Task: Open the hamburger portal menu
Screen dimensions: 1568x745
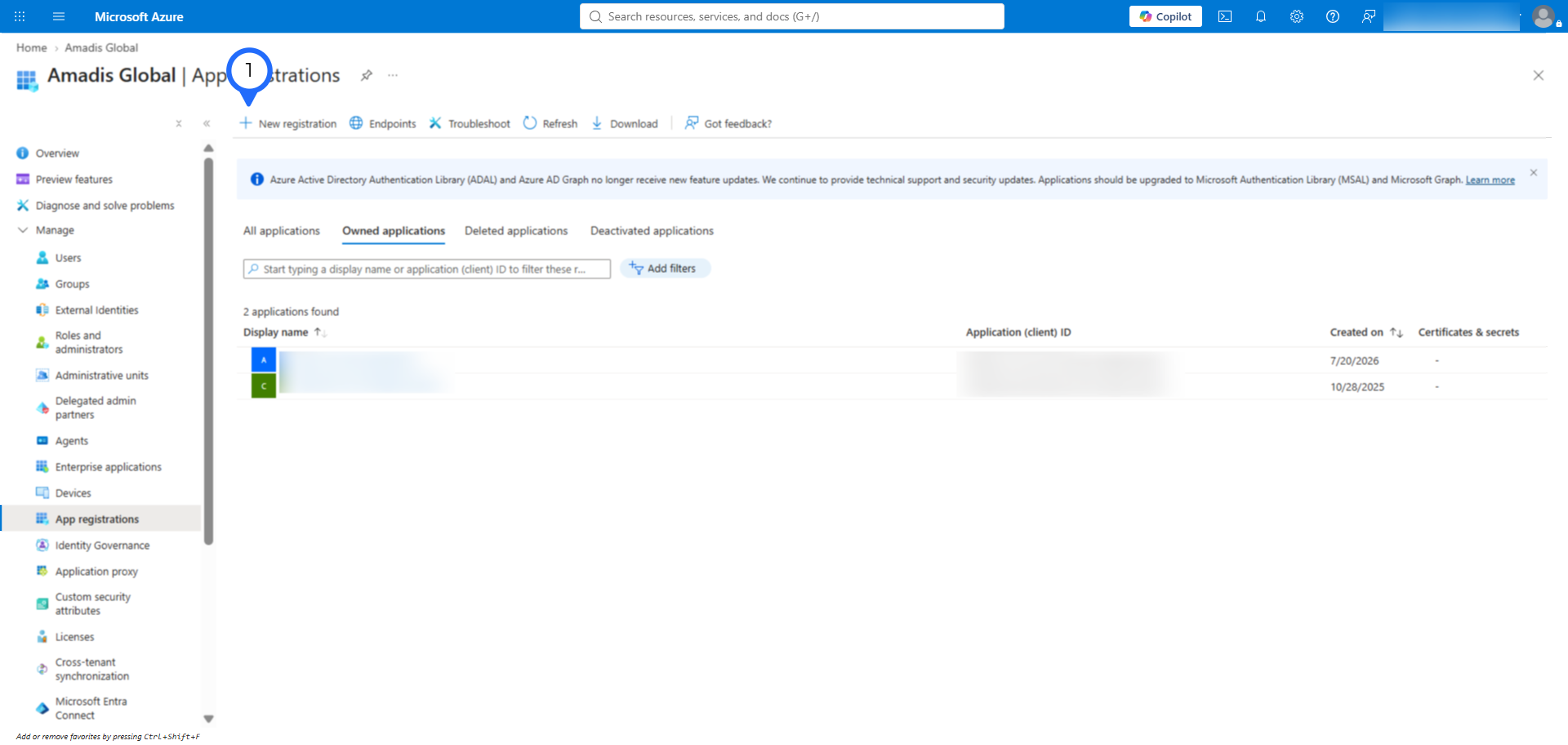Action: (x=59, y=16)
